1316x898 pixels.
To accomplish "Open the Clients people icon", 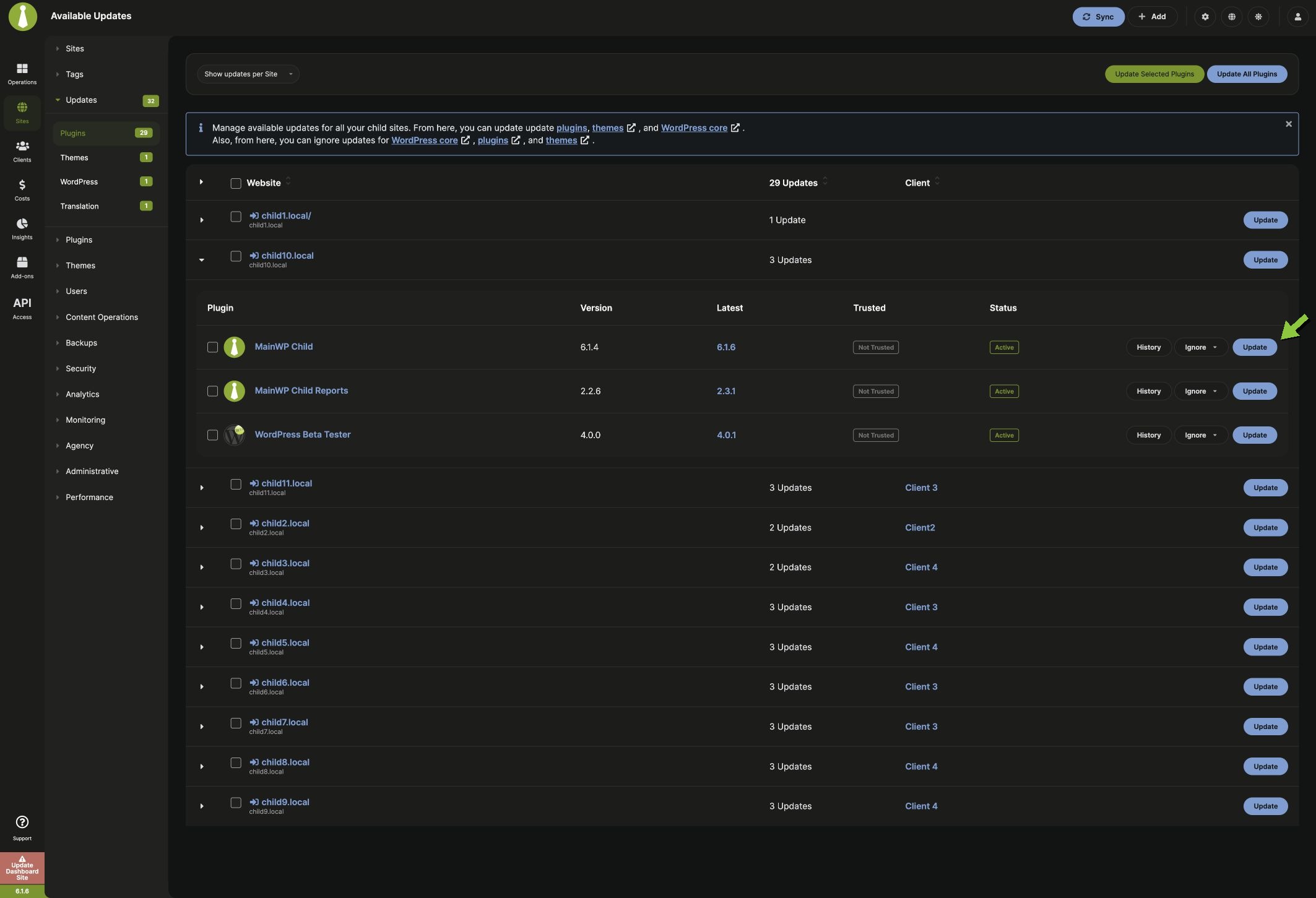I will coord(22,146).
